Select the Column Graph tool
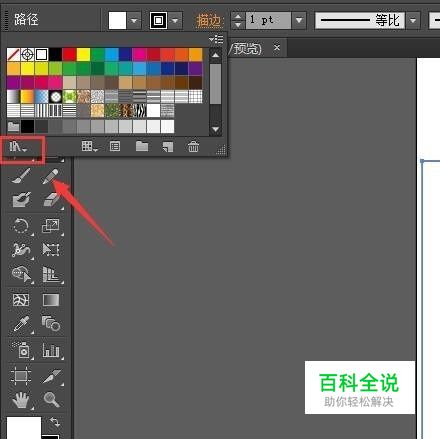 51,350
